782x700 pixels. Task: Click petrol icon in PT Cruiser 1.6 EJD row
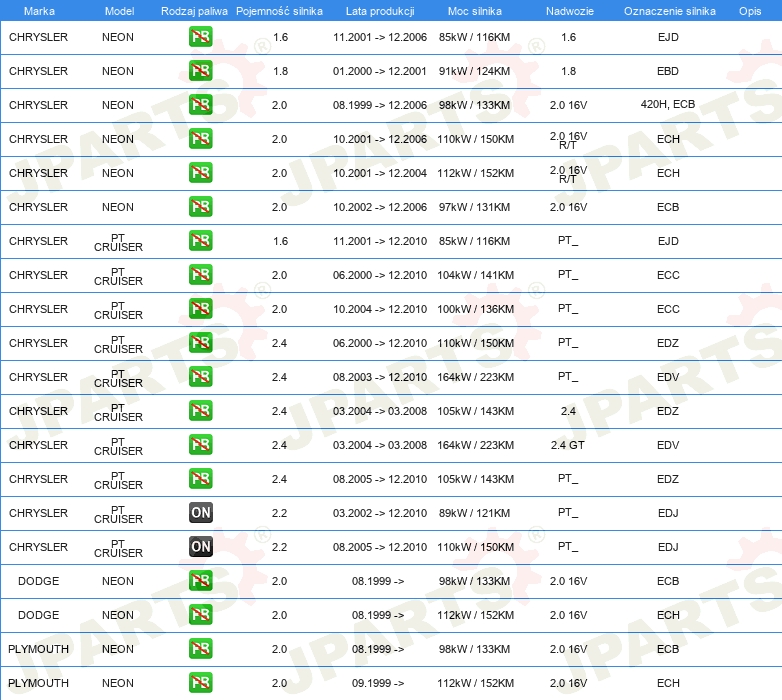click(200, 241)
